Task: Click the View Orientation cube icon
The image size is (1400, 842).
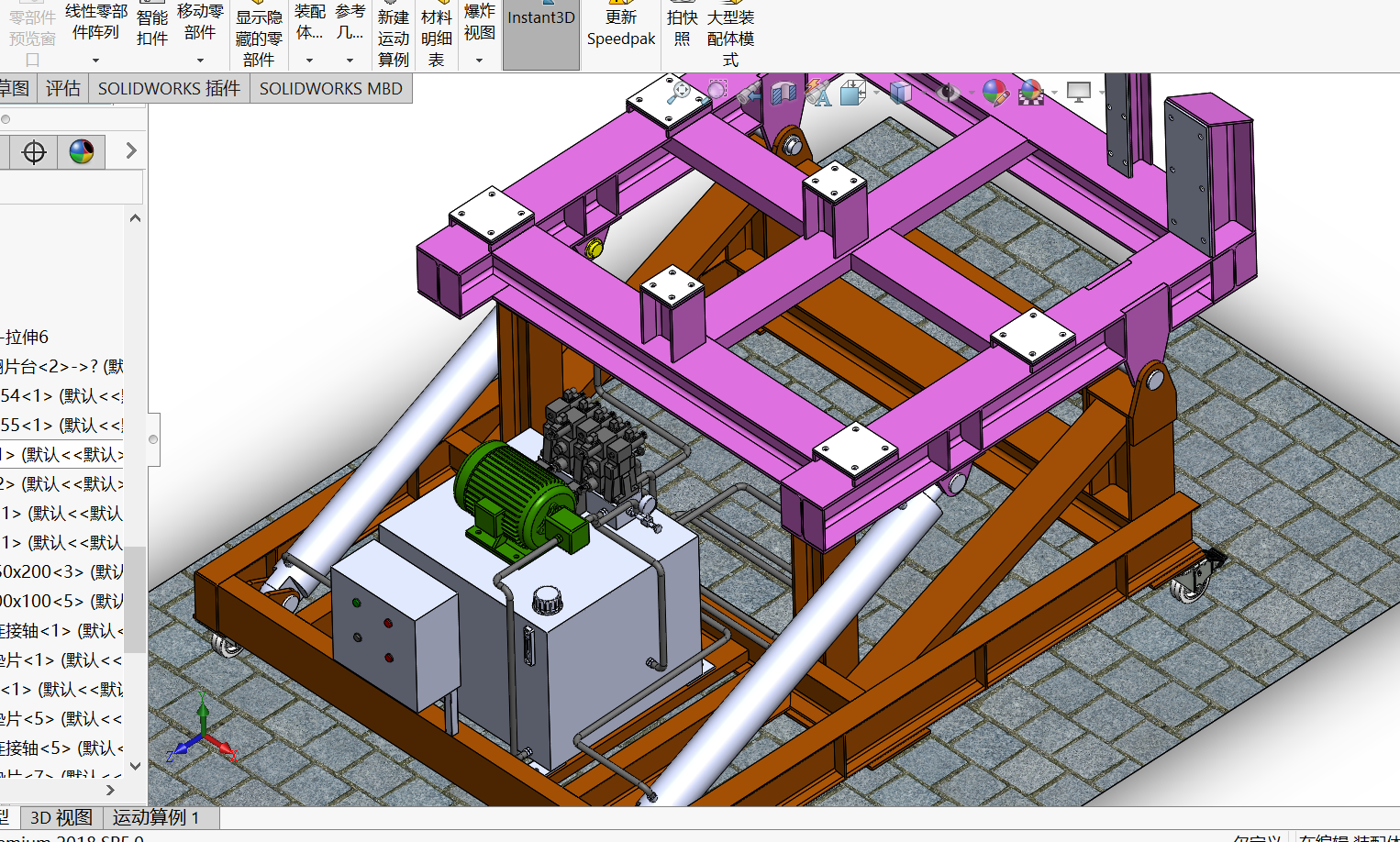Action: [x=852, y=92]
